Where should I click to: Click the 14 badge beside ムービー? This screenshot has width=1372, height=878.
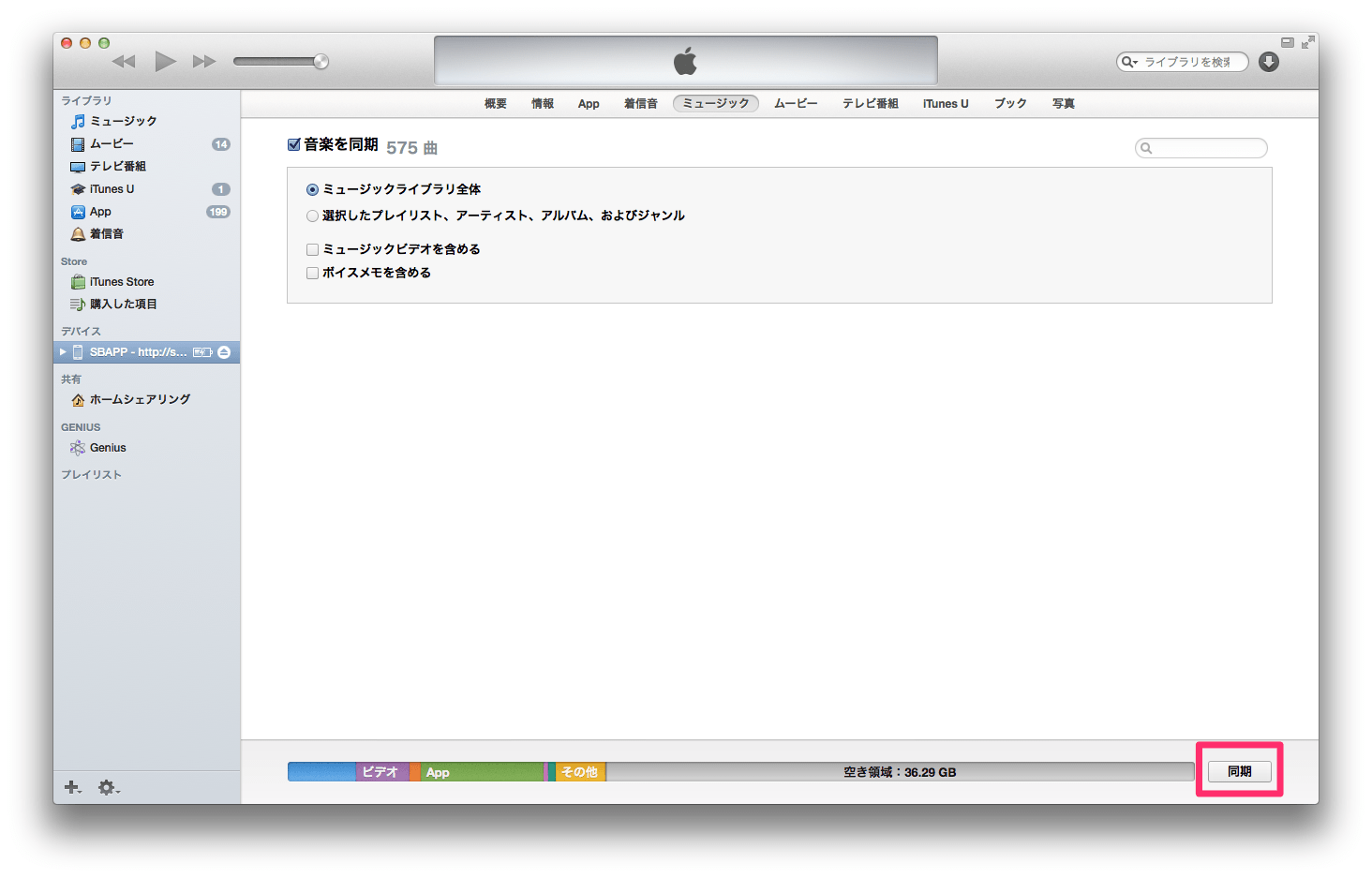pos(221,144)
